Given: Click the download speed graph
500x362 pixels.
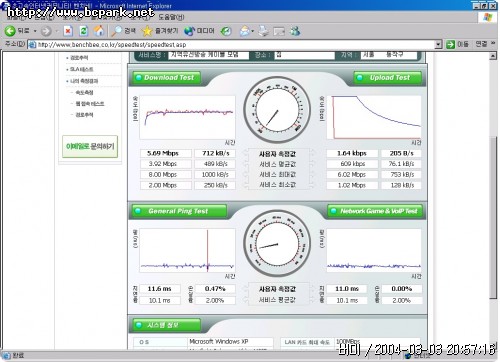Looking at the screenshot, I should coord(187,117).
